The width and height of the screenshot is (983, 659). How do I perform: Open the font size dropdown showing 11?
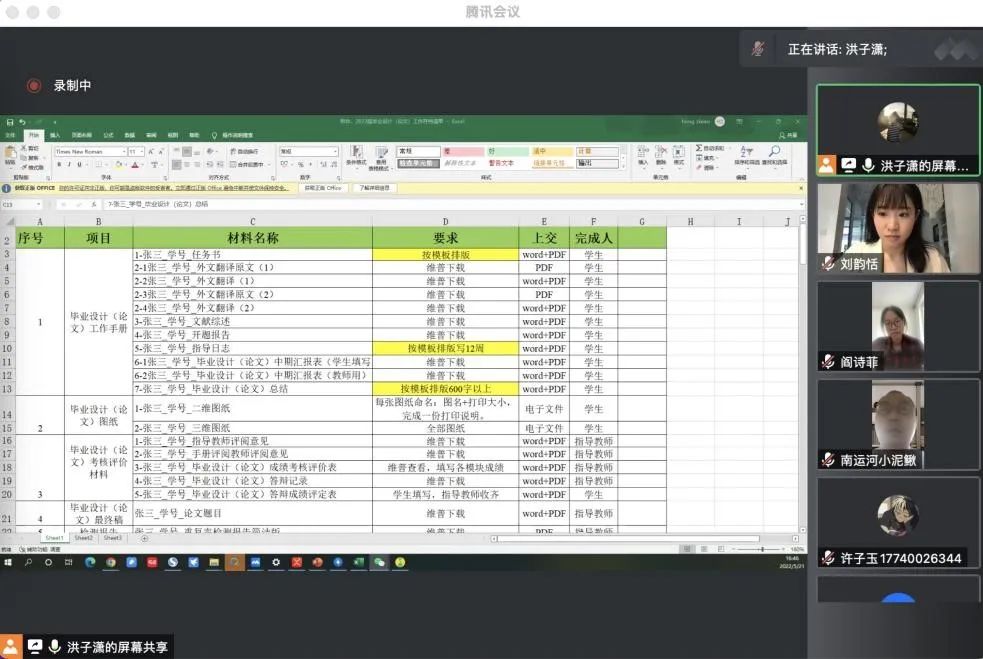click(143, 152)
